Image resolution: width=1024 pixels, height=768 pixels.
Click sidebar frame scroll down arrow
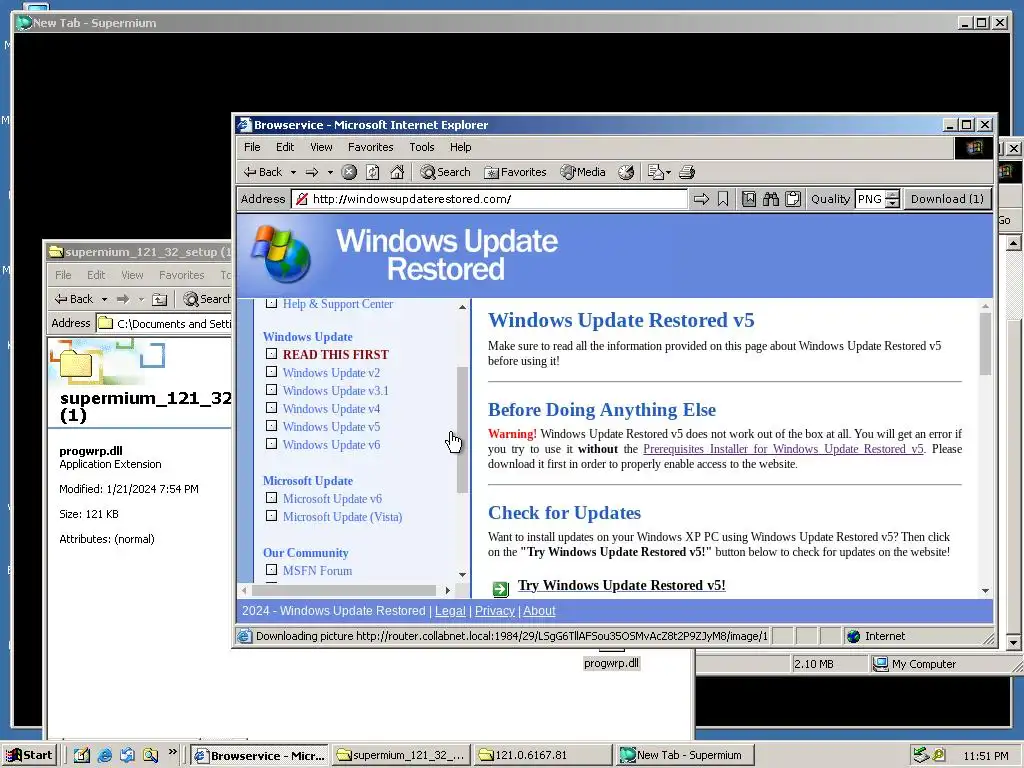click(x=462, y=575)
